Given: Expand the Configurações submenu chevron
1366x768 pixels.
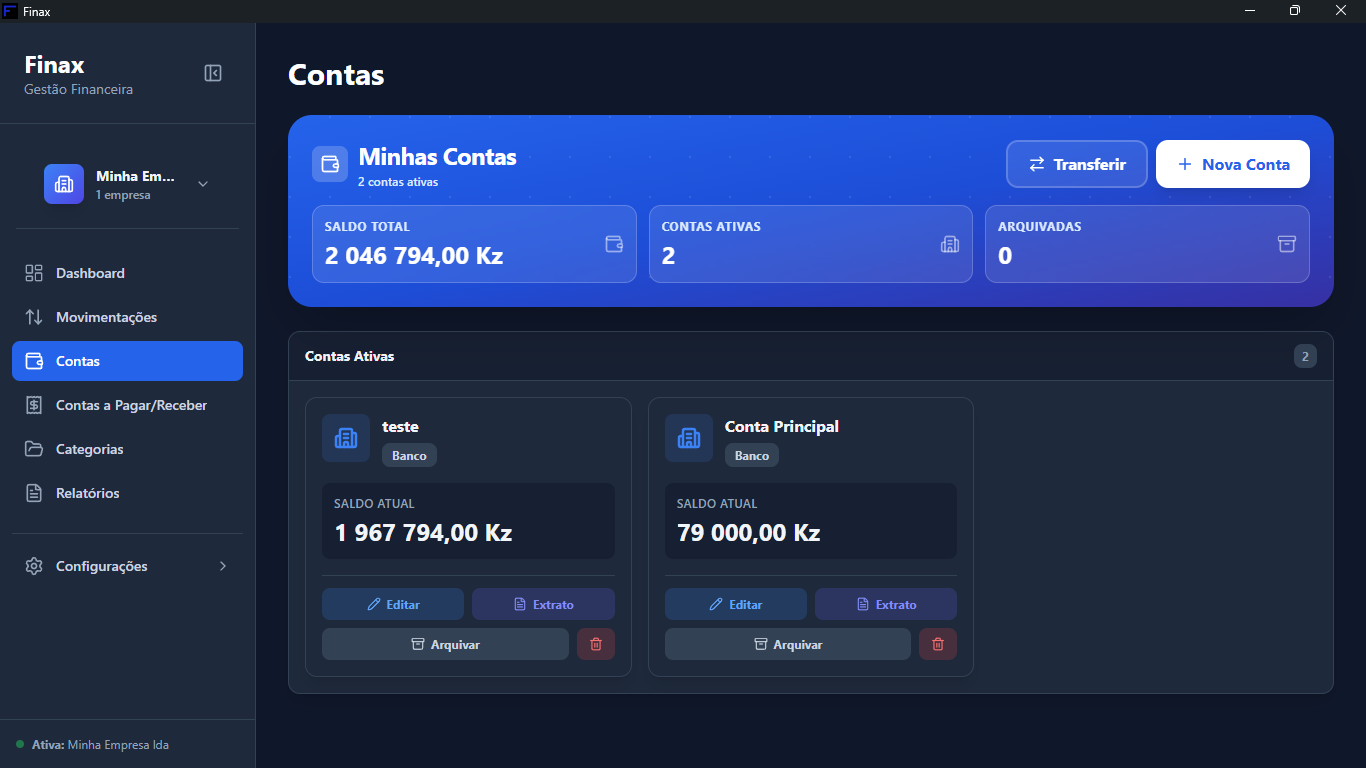Looking at the screenshot, I should tap(223, 566).
